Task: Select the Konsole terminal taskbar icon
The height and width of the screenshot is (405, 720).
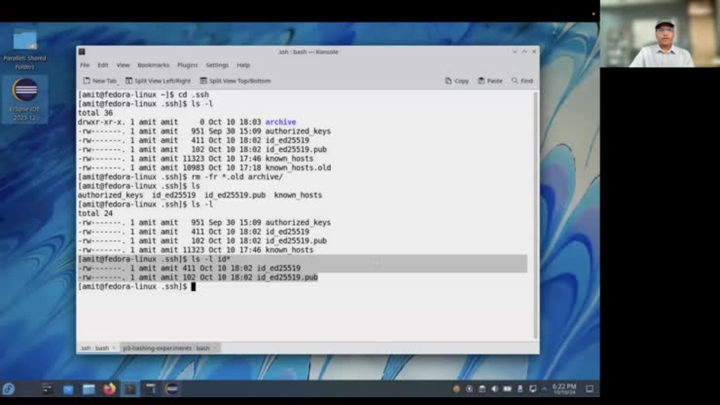Action: [130, 389]
